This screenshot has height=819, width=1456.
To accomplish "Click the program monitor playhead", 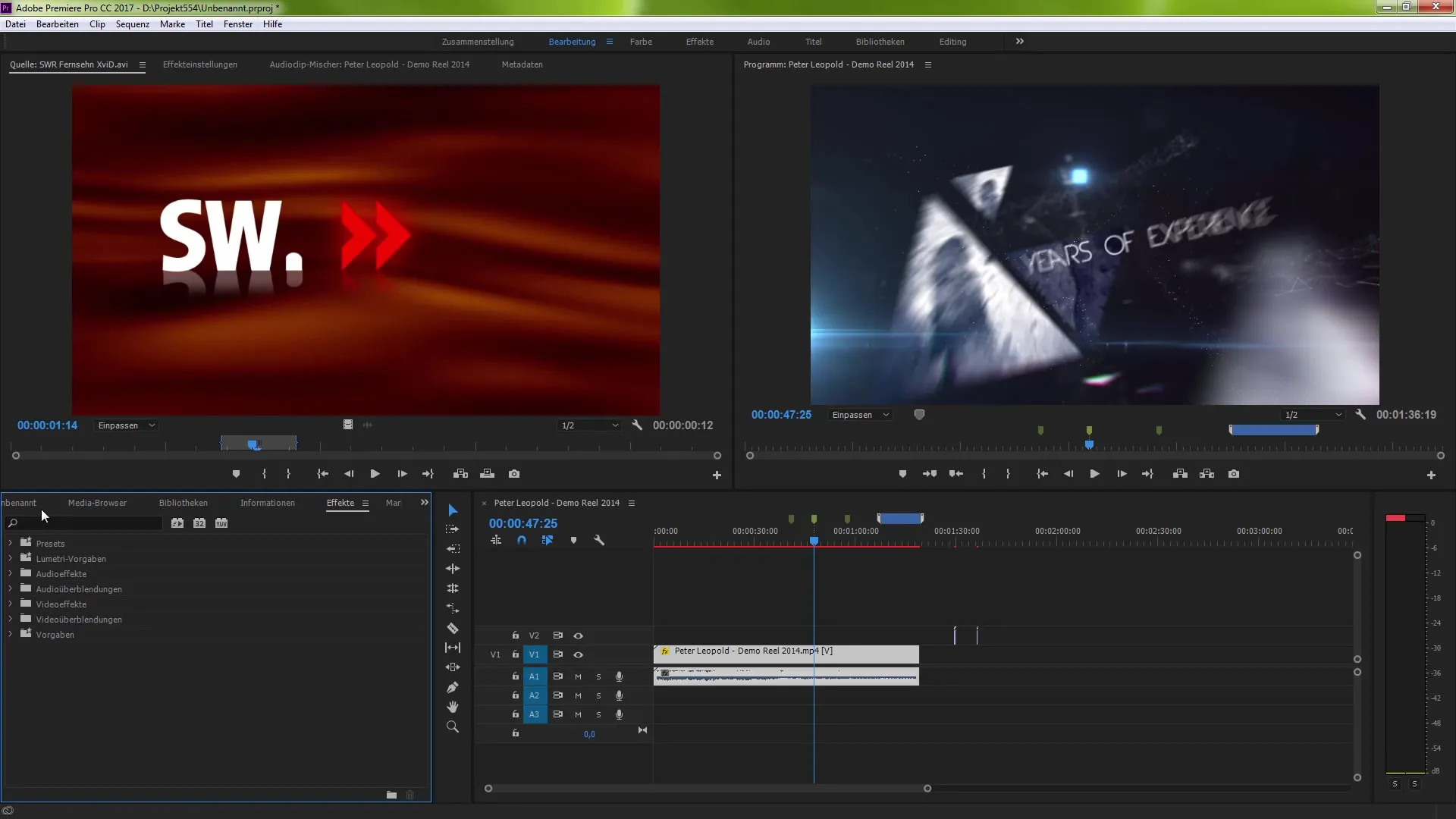I will (1089, 445).
